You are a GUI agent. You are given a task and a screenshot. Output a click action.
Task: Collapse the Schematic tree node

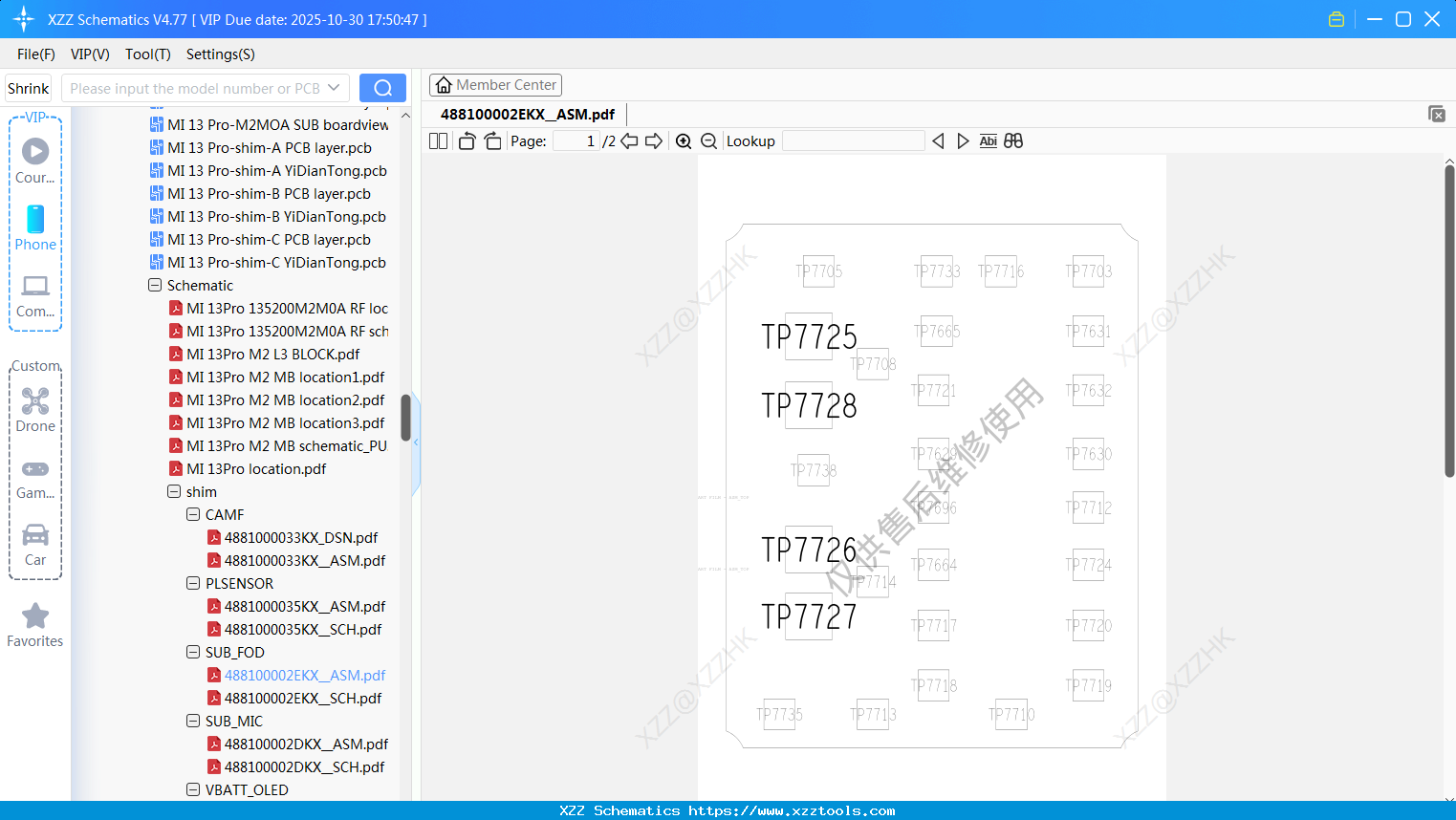[155, 286]
